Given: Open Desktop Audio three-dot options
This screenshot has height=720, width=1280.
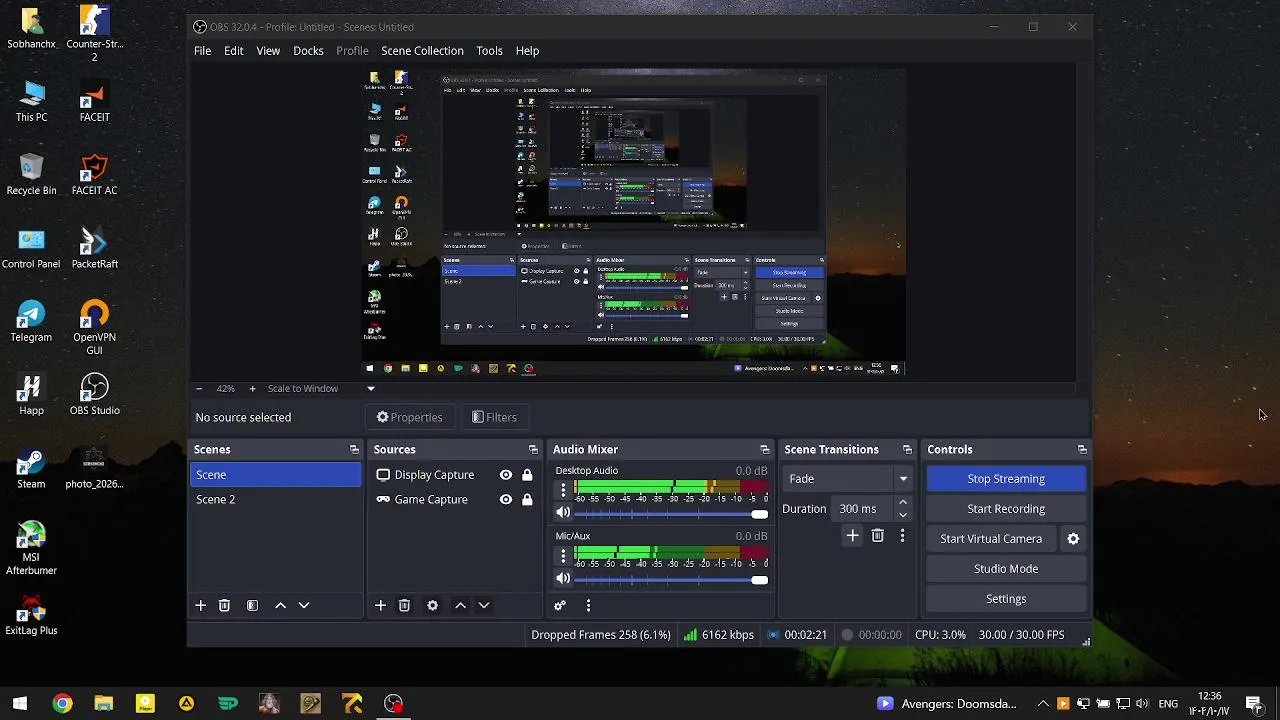Looking at the screenshot, I should 563,490.
